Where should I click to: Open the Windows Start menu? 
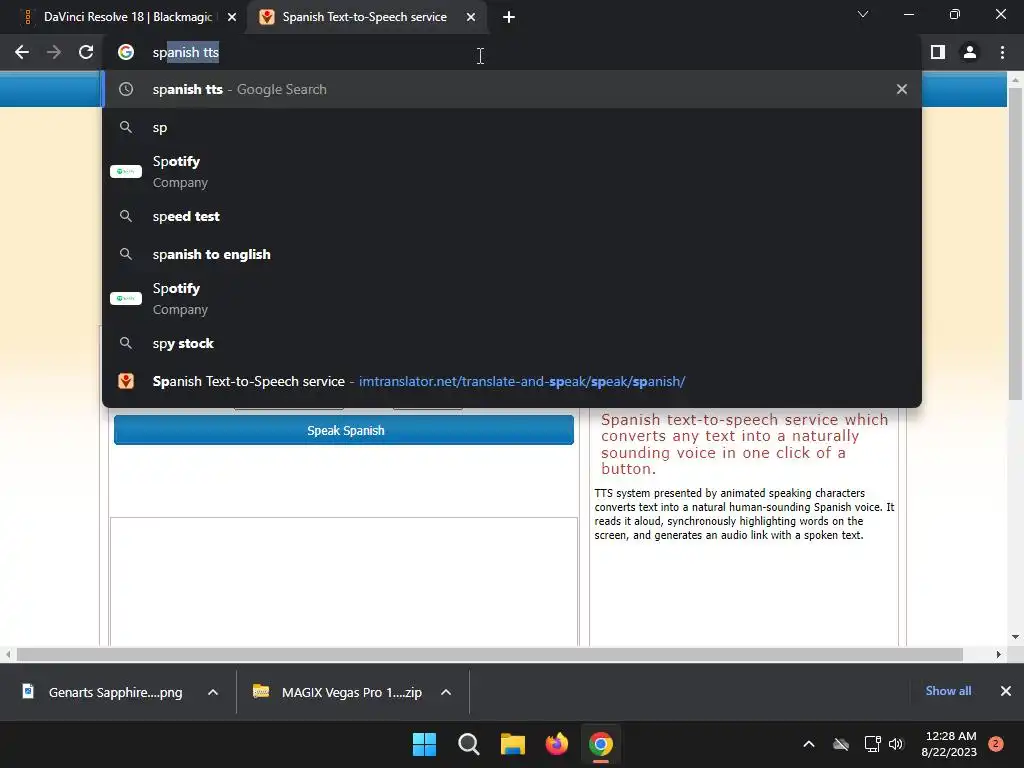tap(424, 744)
